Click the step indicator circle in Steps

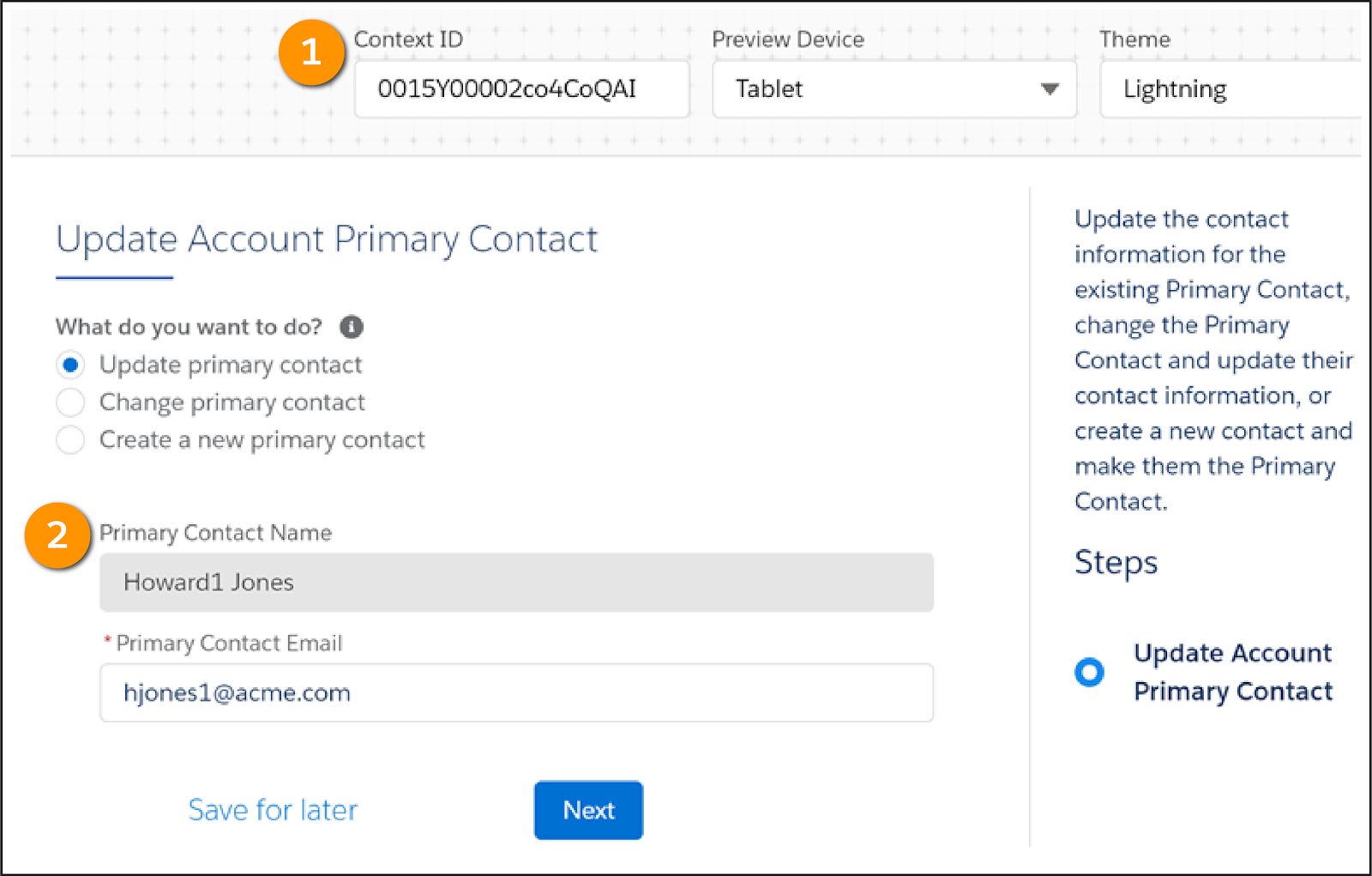click(x=1090, y=672)
